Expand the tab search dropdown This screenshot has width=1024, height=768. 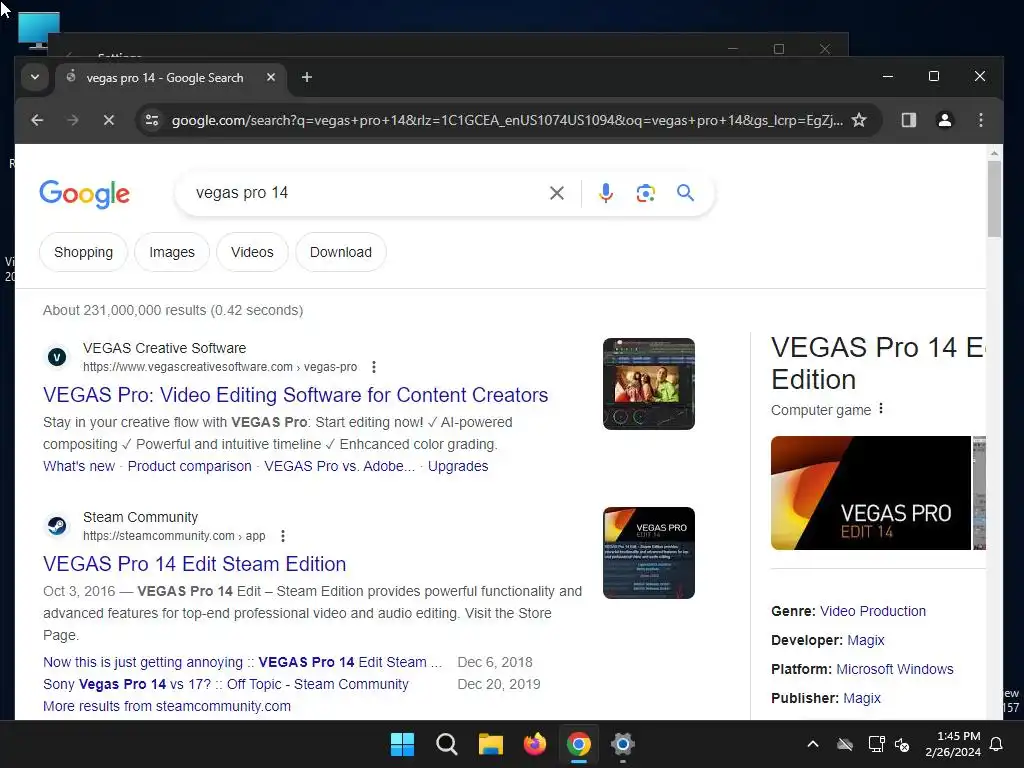35,77
